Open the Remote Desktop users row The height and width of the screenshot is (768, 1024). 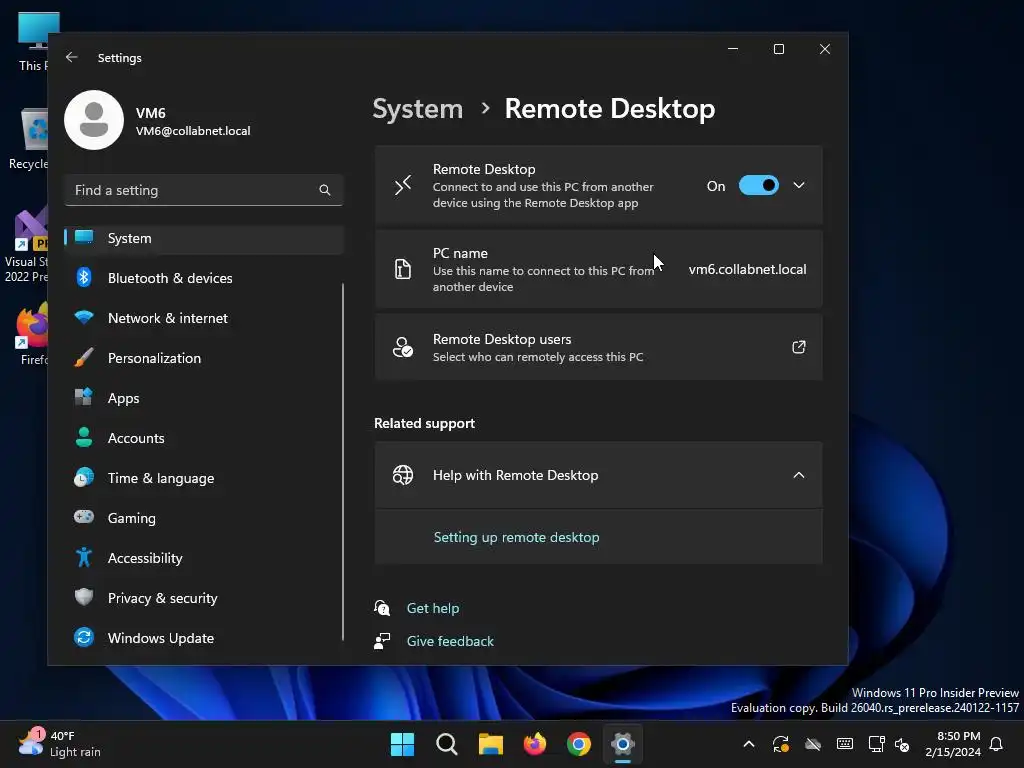(x=598, y=347)
